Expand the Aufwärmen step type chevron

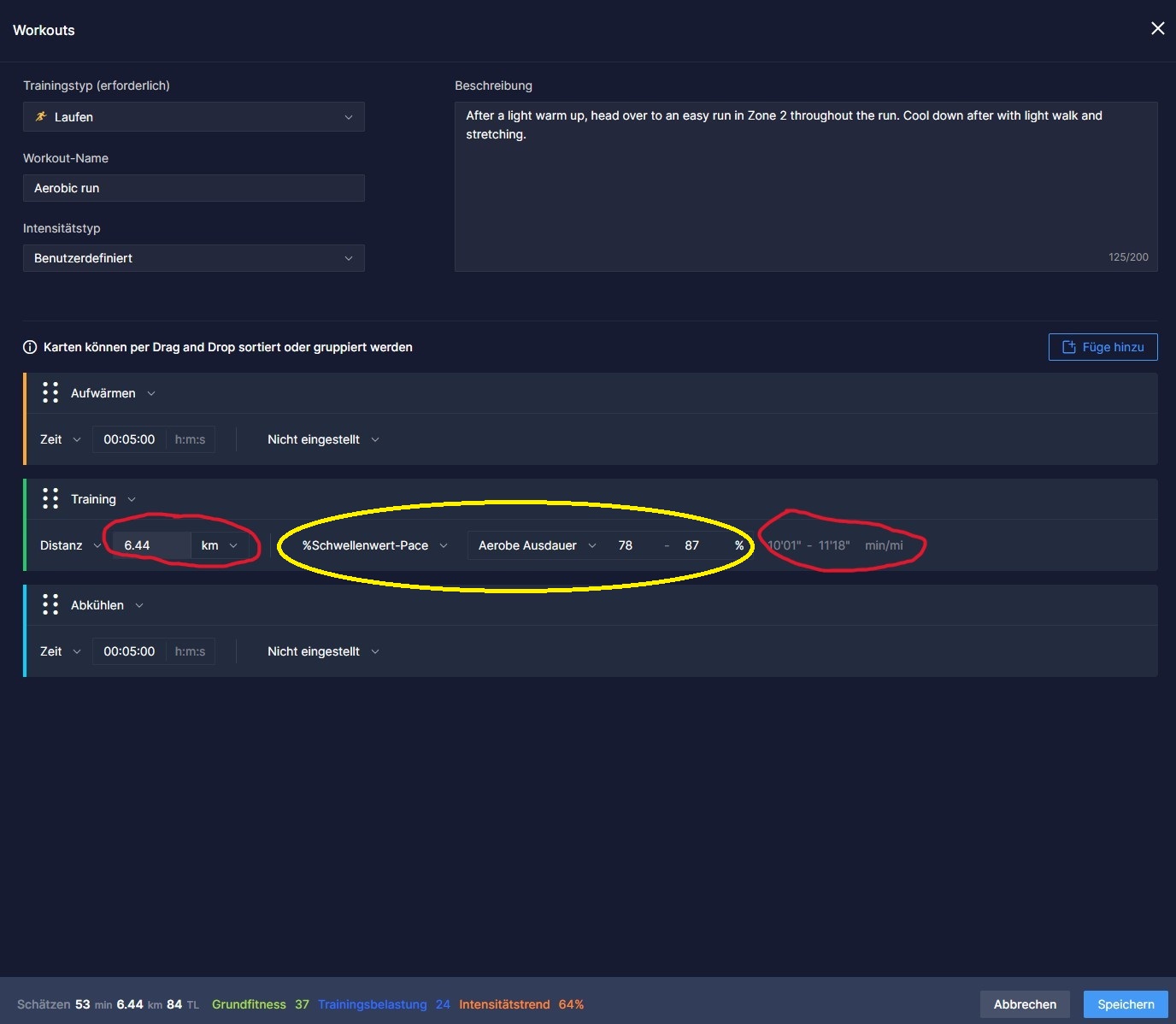click(x=151, y=393)
